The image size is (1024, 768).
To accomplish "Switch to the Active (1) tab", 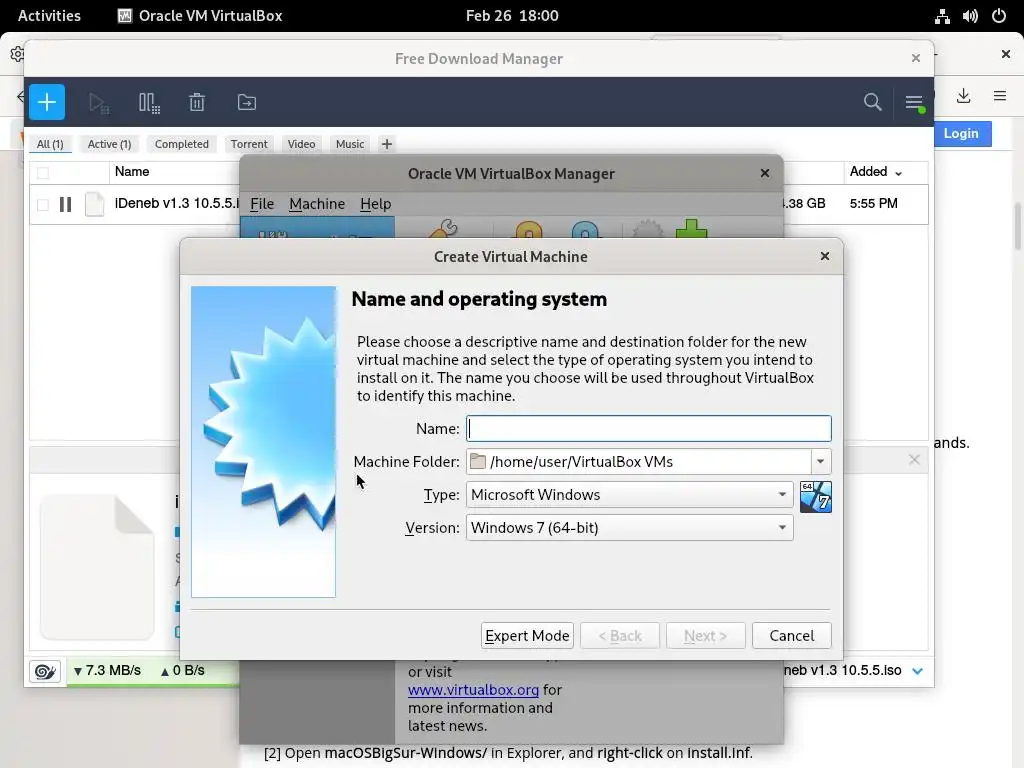I will (x=110, y=144).
